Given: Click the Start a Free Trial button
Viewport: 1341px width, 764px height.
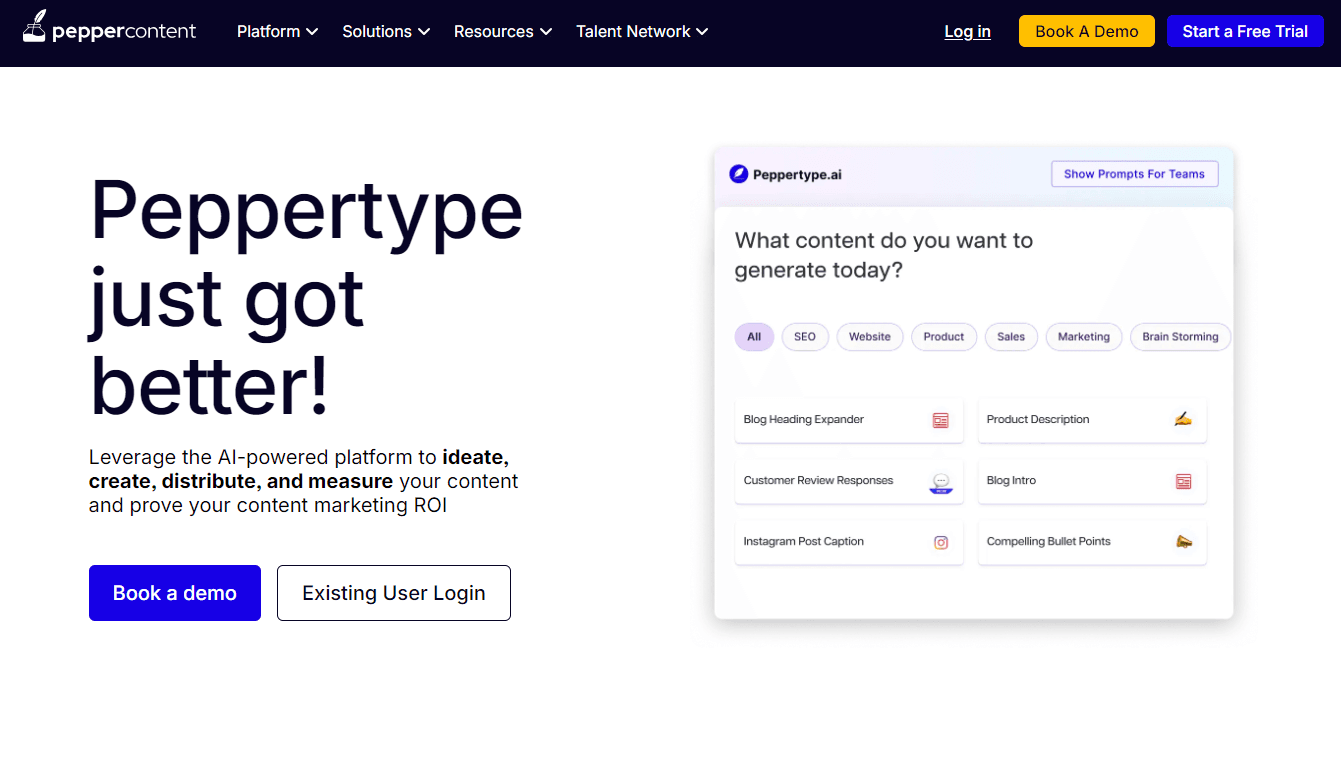Looking at the screenshot, I should click(1245, 31).
